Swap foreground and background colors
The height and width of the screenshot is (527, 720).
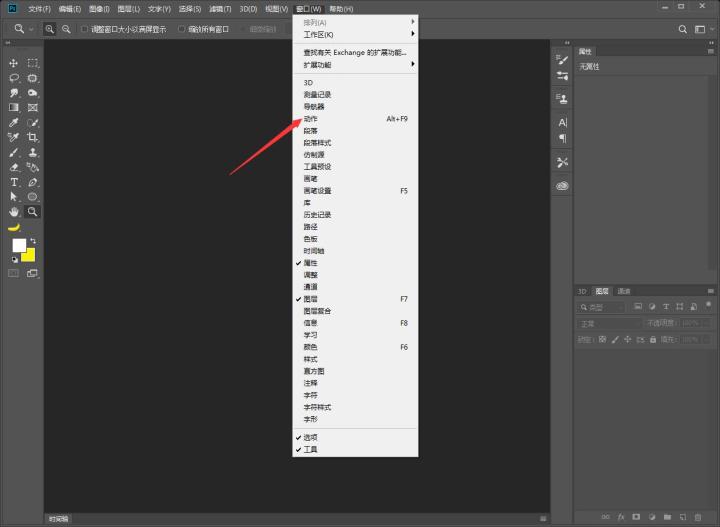[x=33, y=241]
